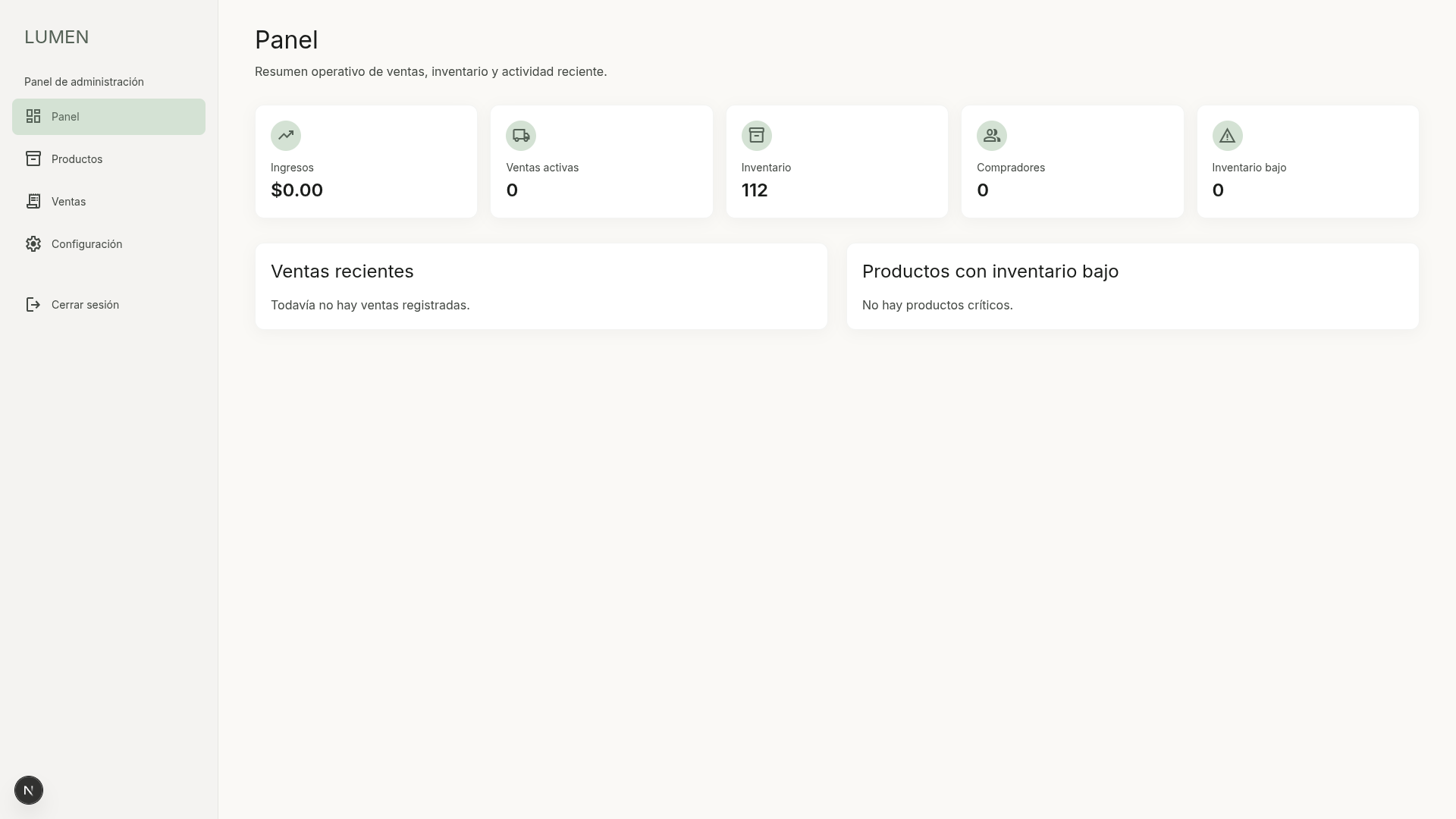Open the Next.js dev tools badge
1456x819 pixels.
pyautogui.click(x=29, y=790)
